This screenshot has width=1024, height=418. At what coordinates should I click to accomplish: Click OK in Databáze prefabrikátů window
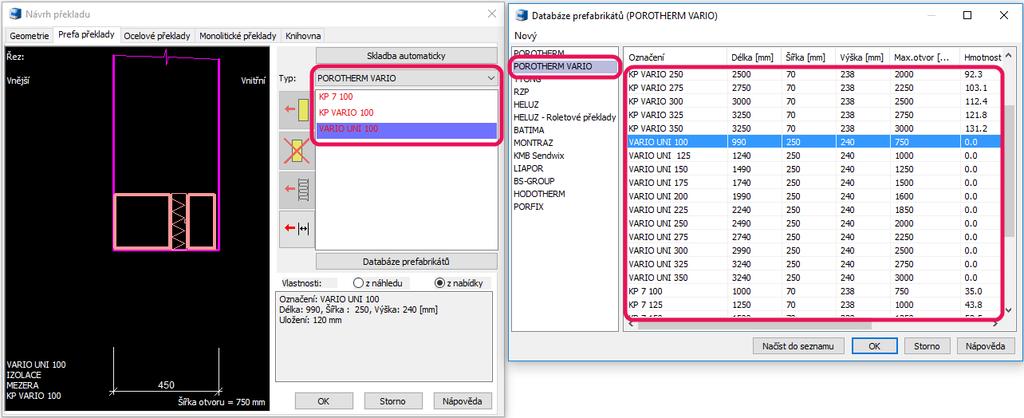tap(874, 346)
